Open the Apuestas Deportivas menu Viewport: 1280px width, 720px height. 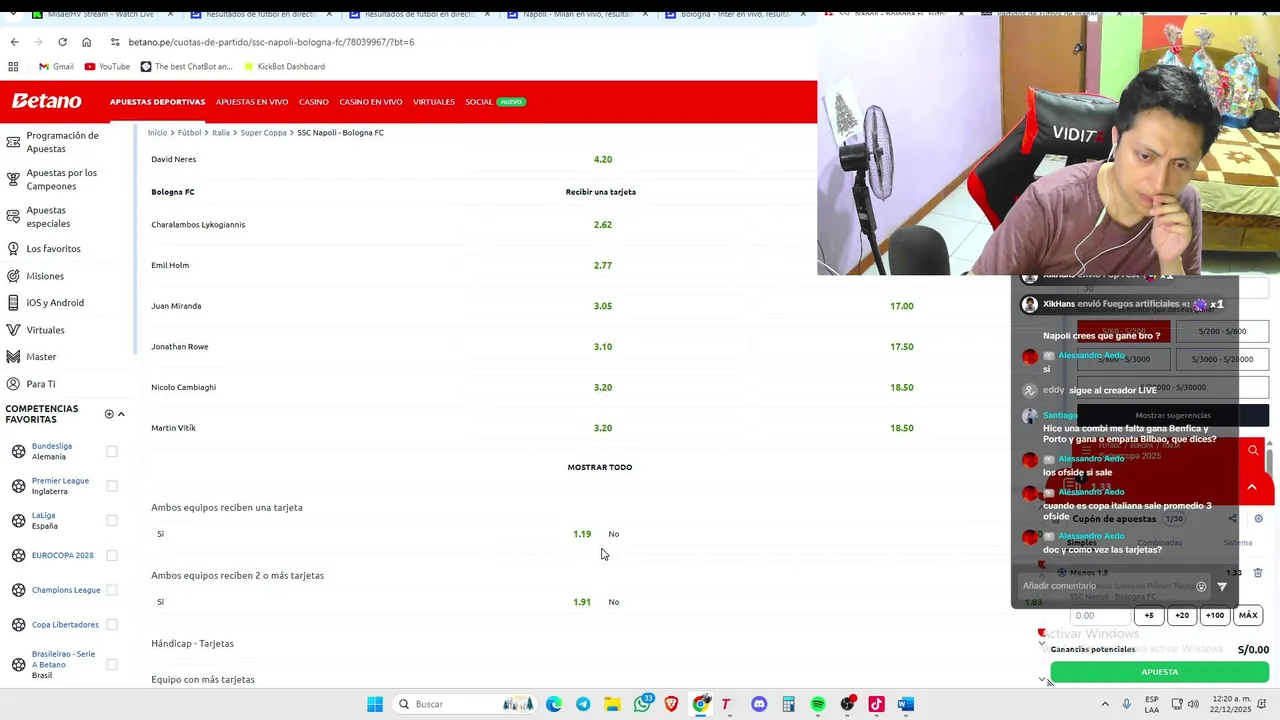[x=157, y=102]
